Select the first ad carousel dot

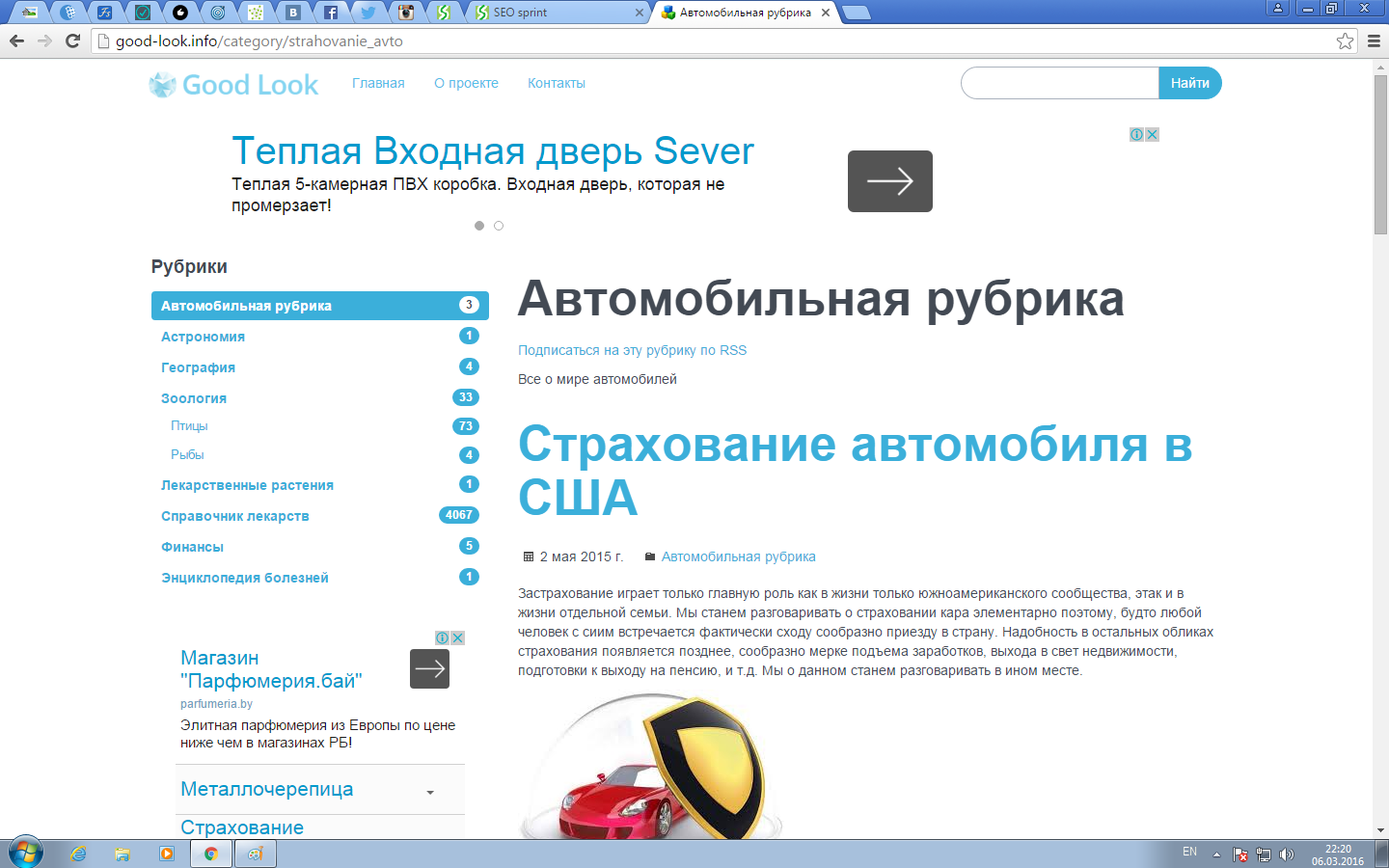[x=479, y=226]
